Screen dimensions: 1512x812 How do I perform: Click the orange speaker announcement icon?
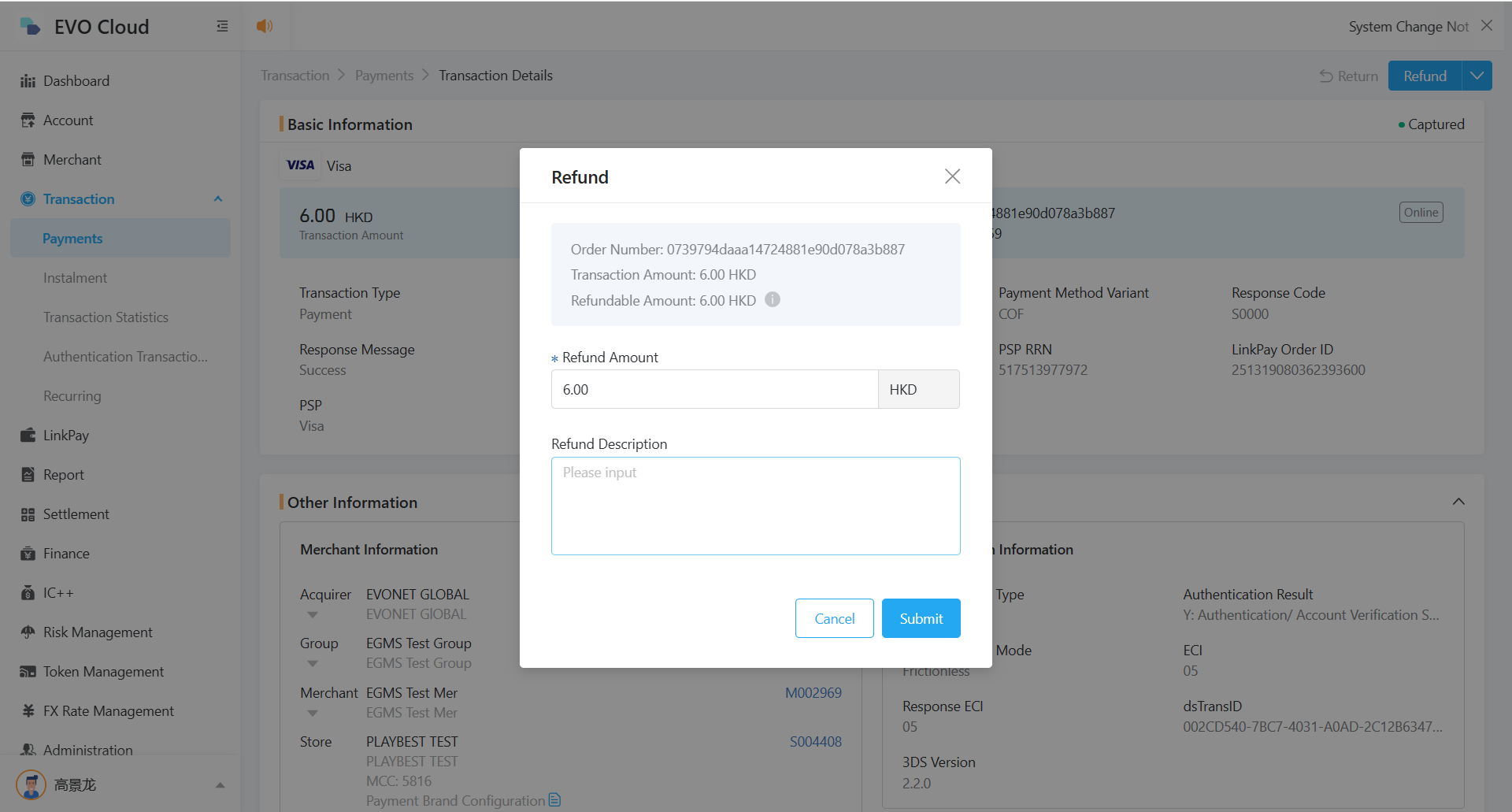click(x=265, y=27)
